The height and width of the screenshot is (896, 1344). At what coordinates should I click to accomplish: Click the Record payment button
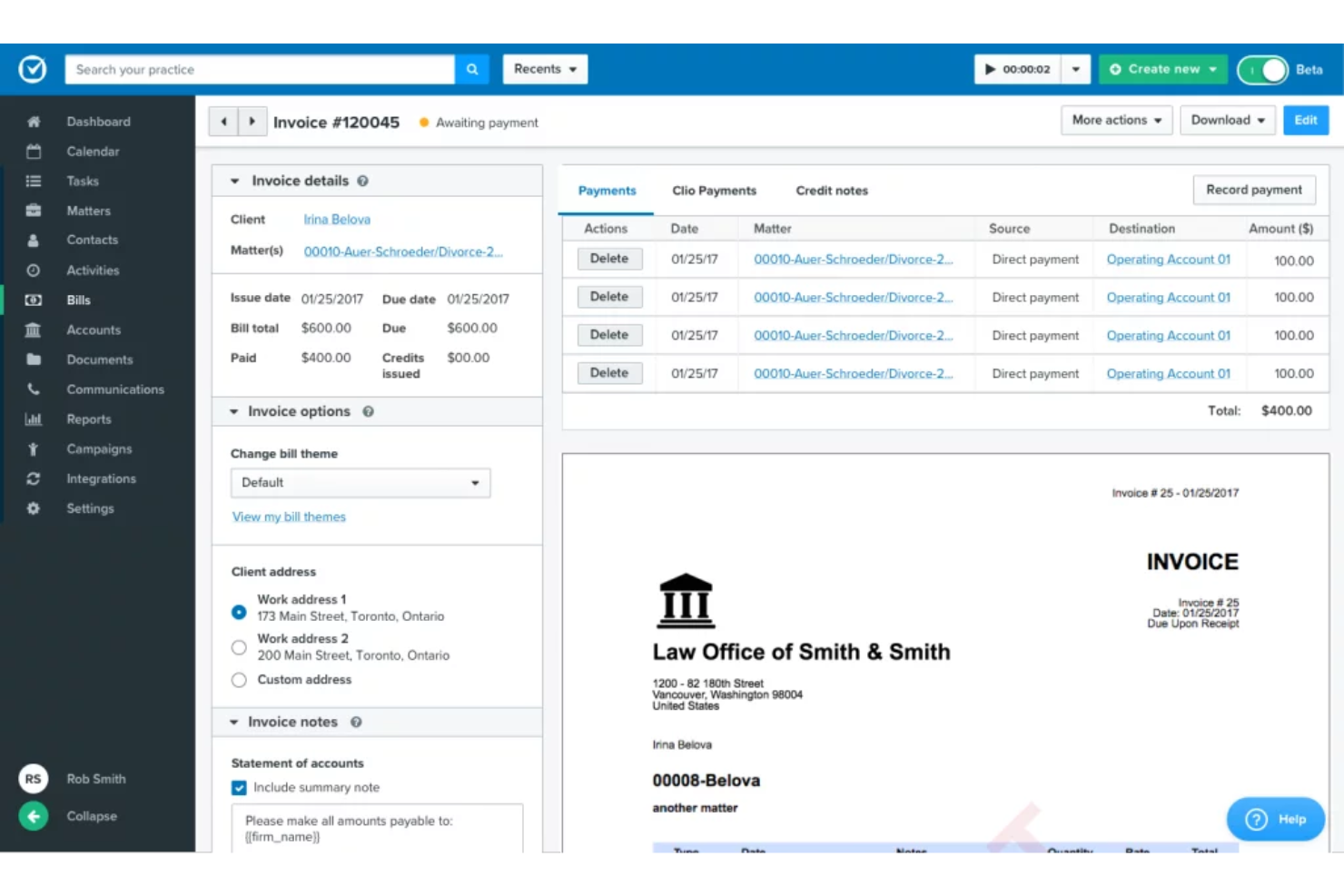coord(1254,189)
